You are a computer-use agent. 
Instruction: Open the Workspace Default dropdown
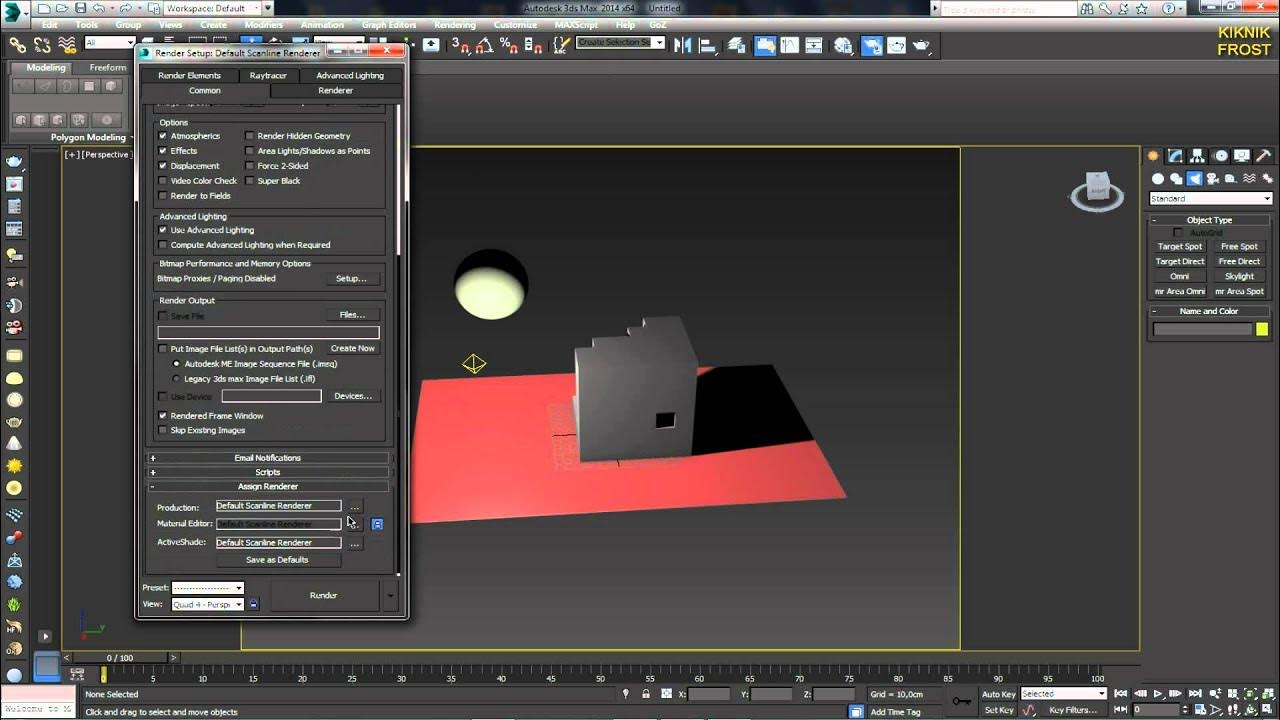point(213,8)
